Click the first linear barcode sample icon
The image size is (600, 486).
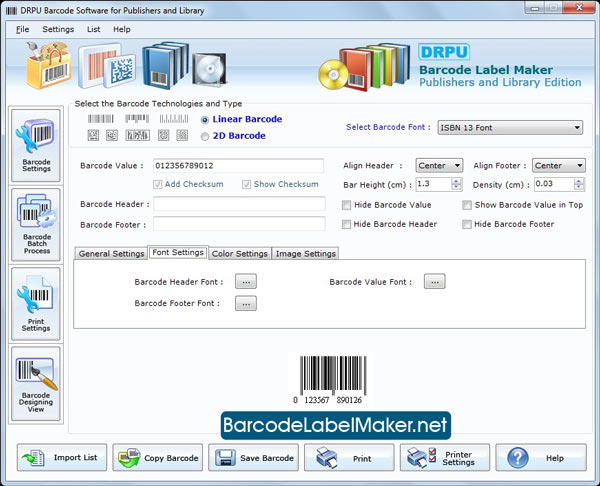tap(101, 119)
